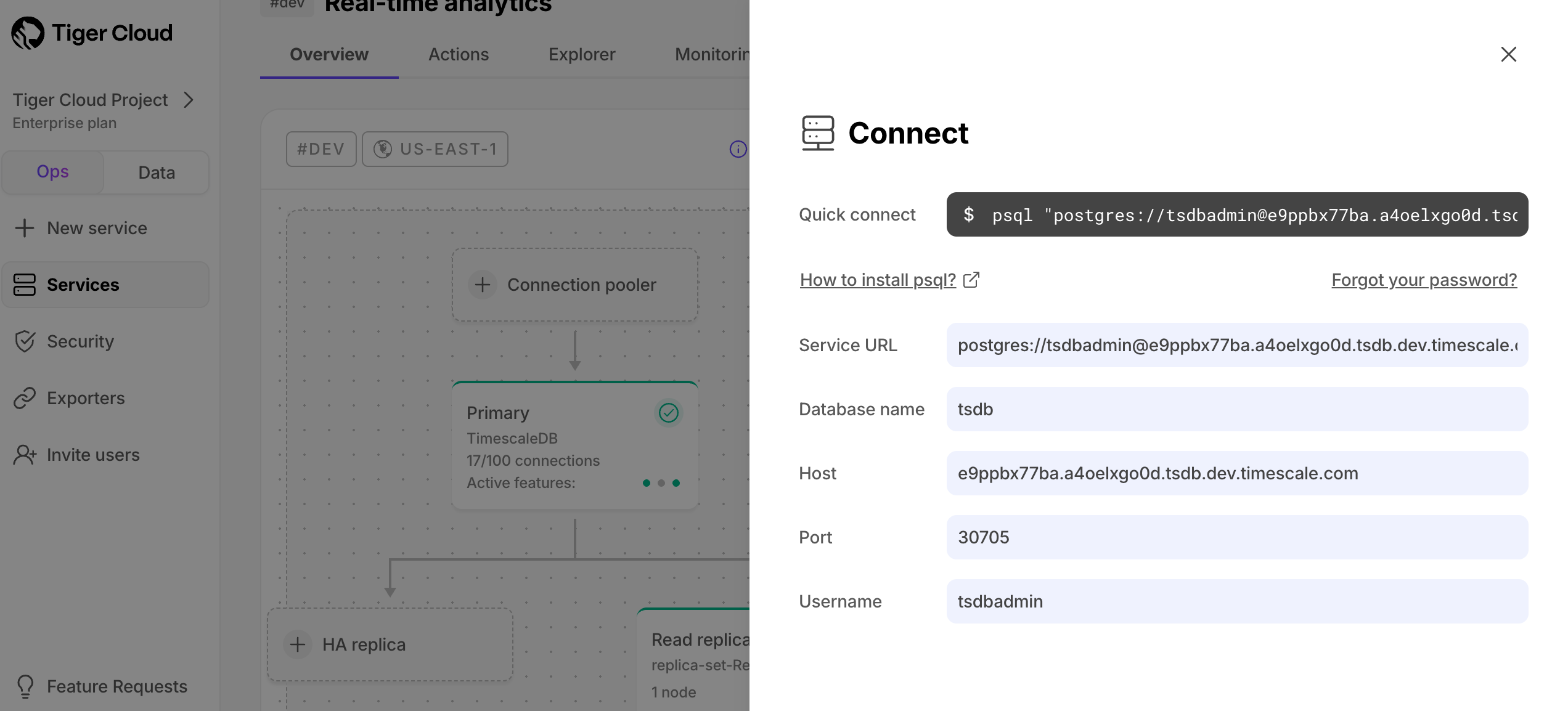Select the Ops mode
This screenshot has height=711, width=1568.
pyautogui.click(x=52, y=172)
